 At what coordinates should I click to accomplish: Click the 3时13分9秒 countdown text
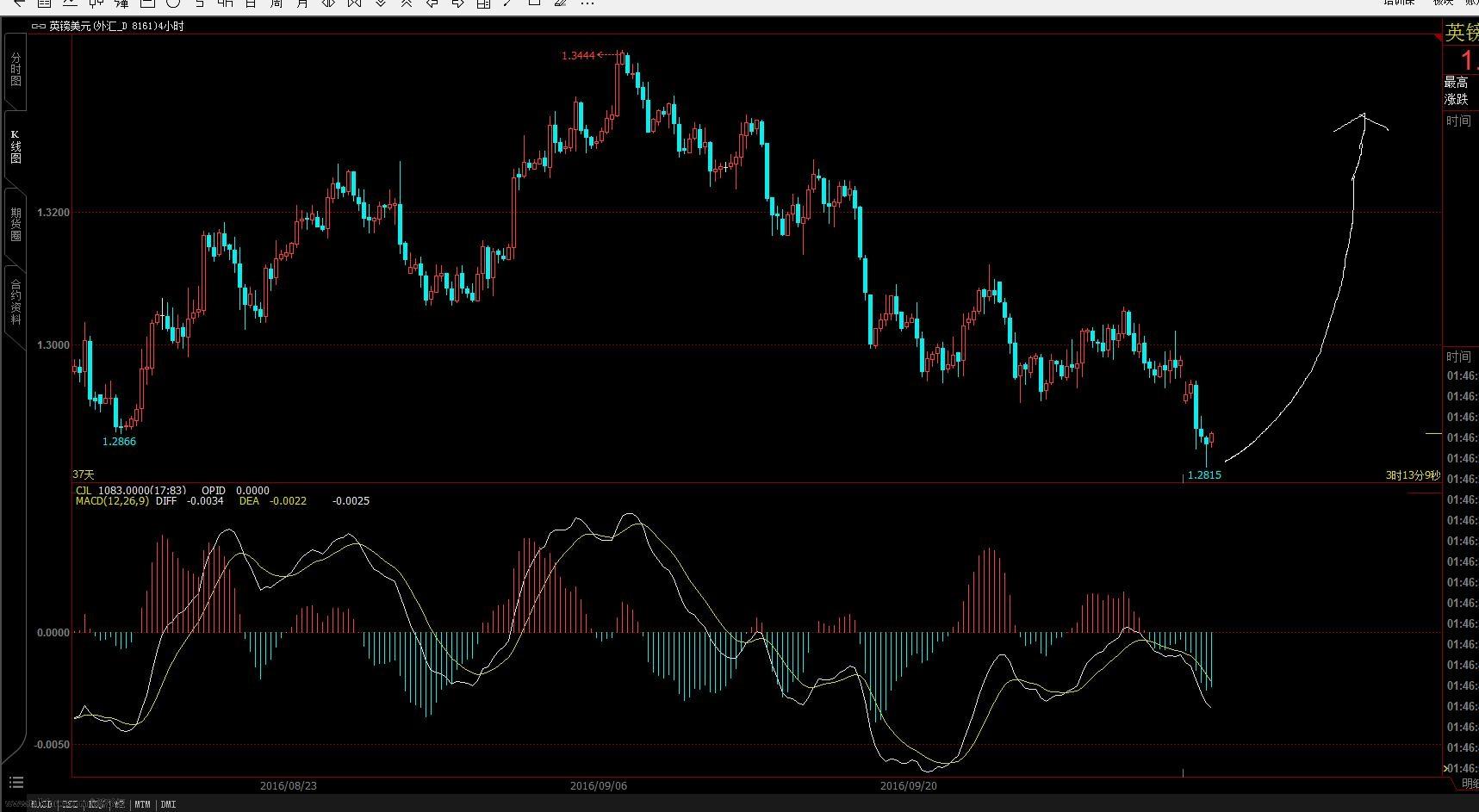pyautogui.click(x=1413, y=475)
